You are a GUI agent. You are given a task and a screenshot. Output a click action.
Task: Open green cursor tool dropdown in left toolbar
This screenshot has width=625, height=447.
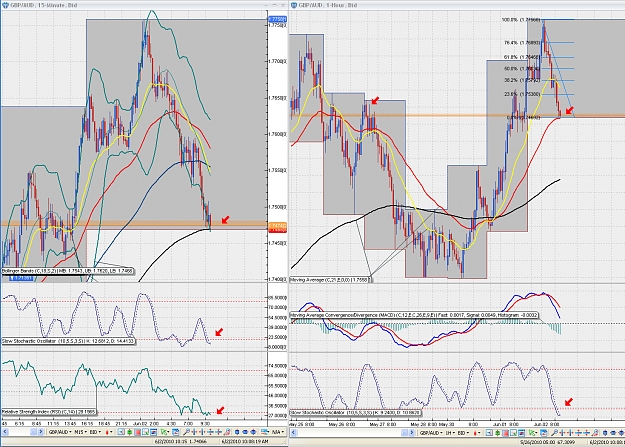tap(165, 432)
